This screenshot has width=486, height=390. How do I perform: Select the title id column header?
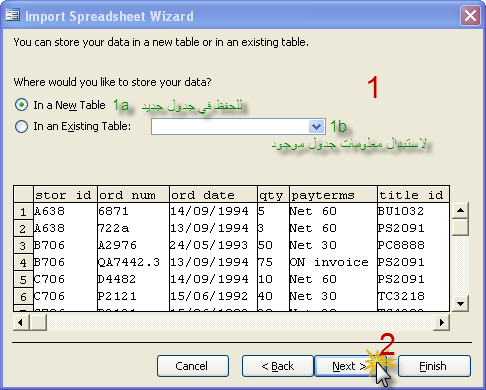coord(413,194)
